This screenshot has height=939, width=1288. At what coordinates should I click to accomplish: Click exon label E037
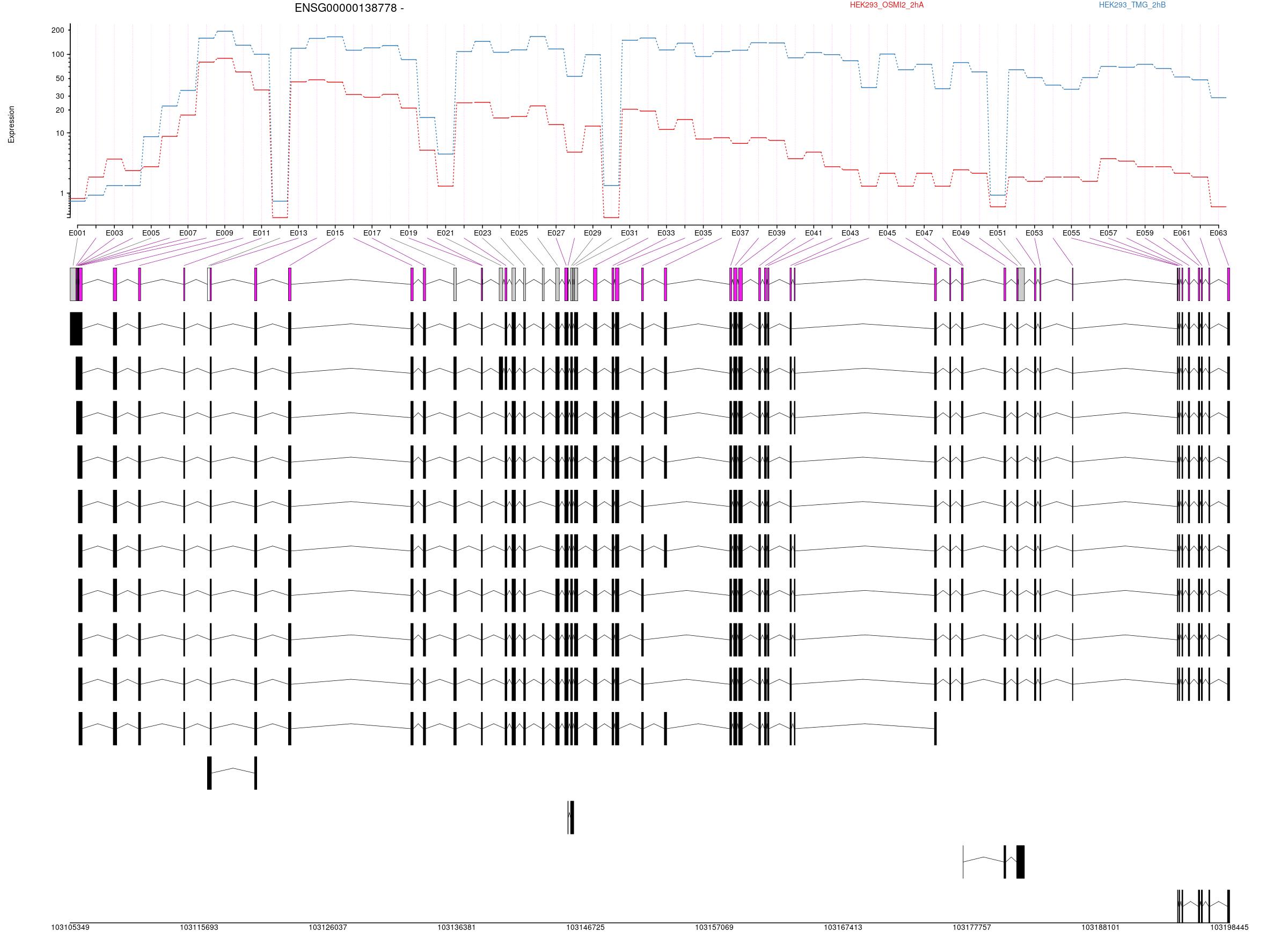740,233
